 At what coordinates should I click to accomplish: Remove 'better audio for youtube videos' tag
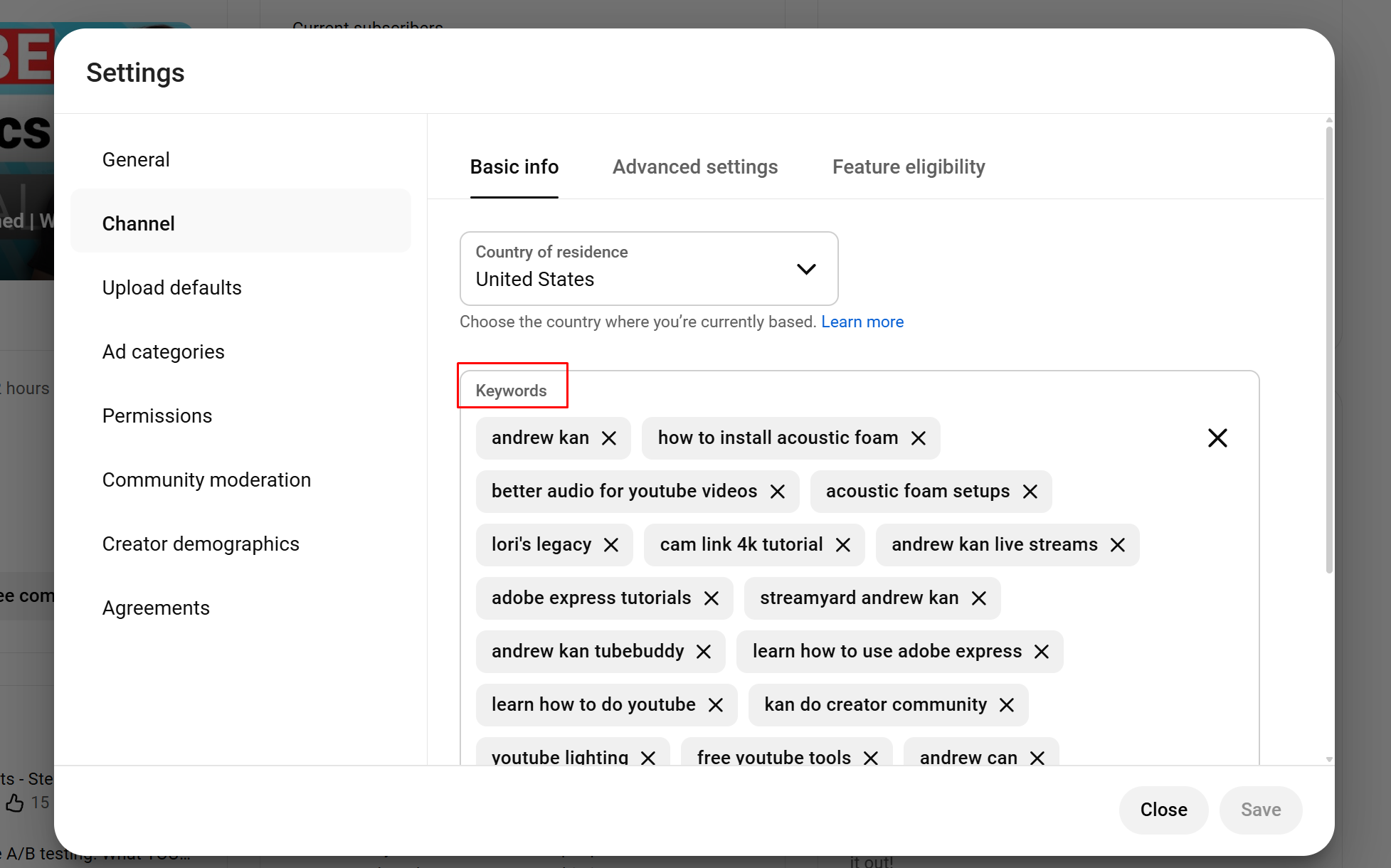(778, 492)
